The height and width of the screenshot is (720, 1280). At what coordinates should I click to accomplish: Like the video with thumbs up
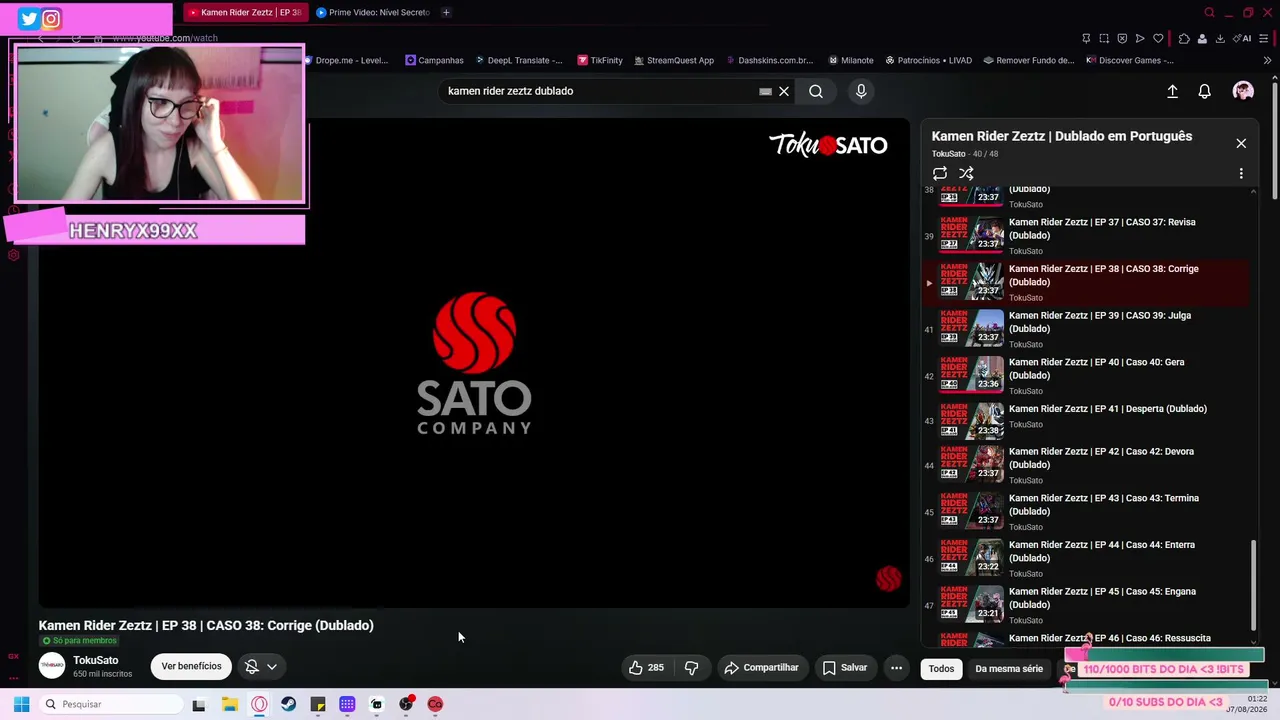[646, 667]
